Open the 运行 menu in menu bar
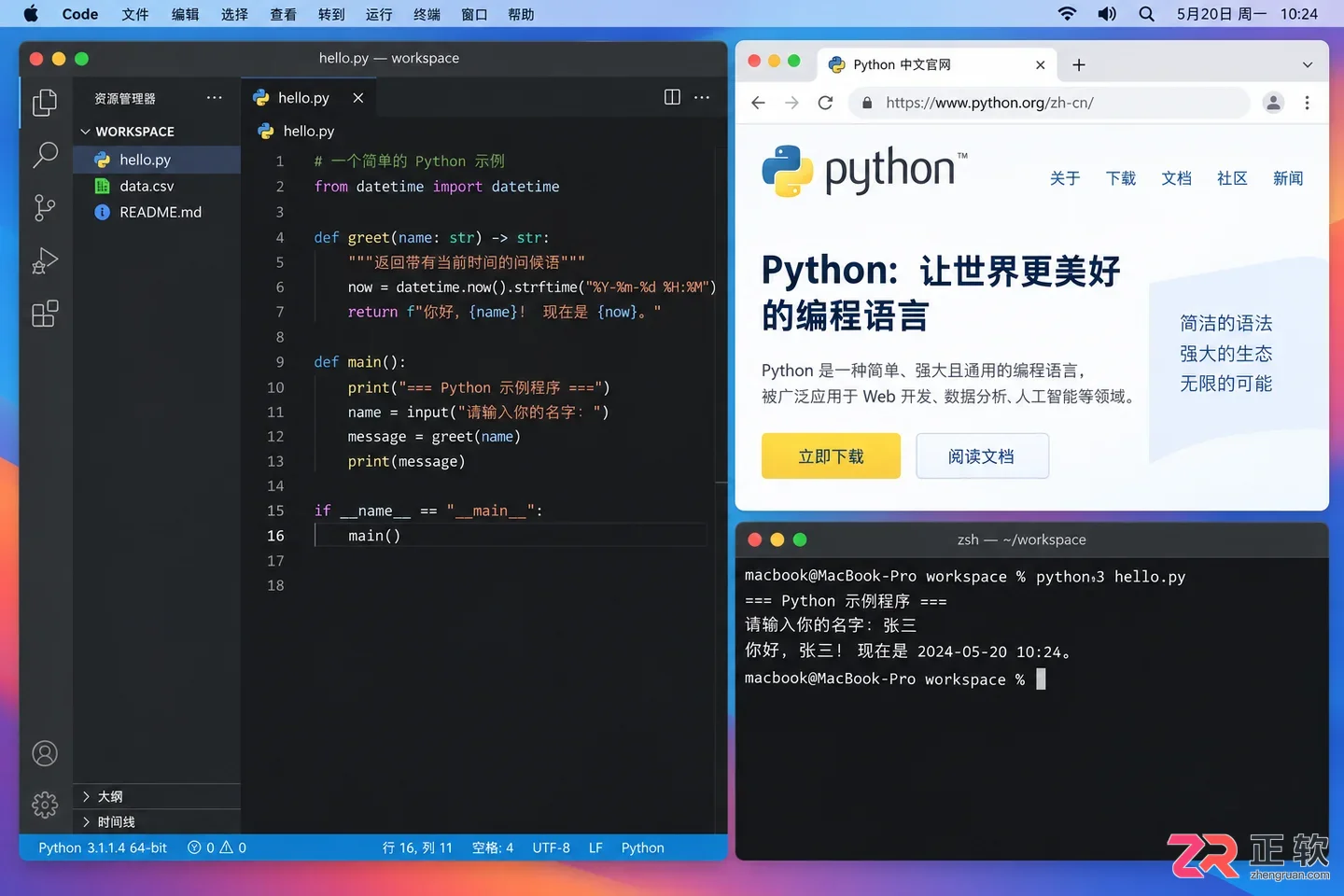Viewport: 1344px width, 896px height. point(379,14)
